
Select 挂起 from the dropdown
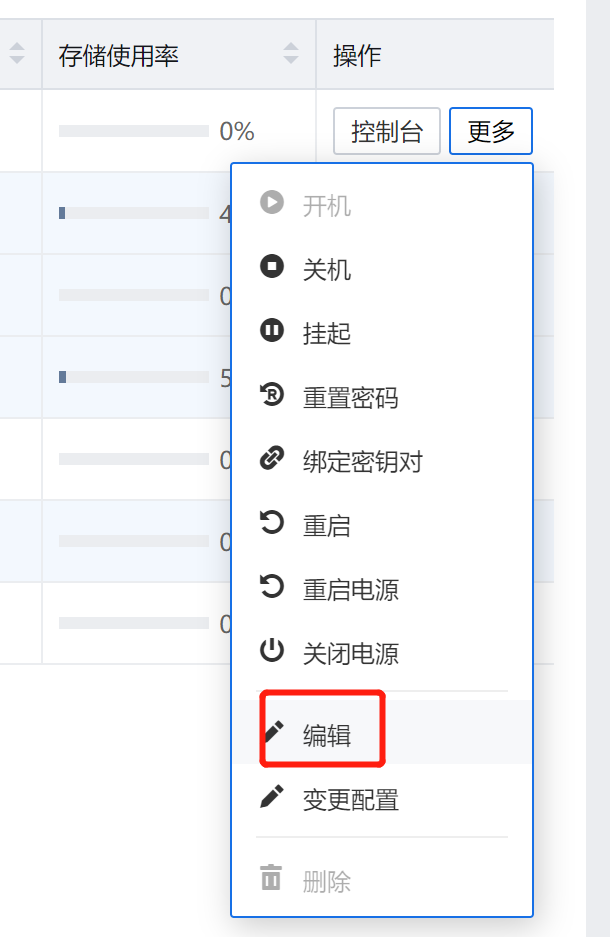[327, 334]
